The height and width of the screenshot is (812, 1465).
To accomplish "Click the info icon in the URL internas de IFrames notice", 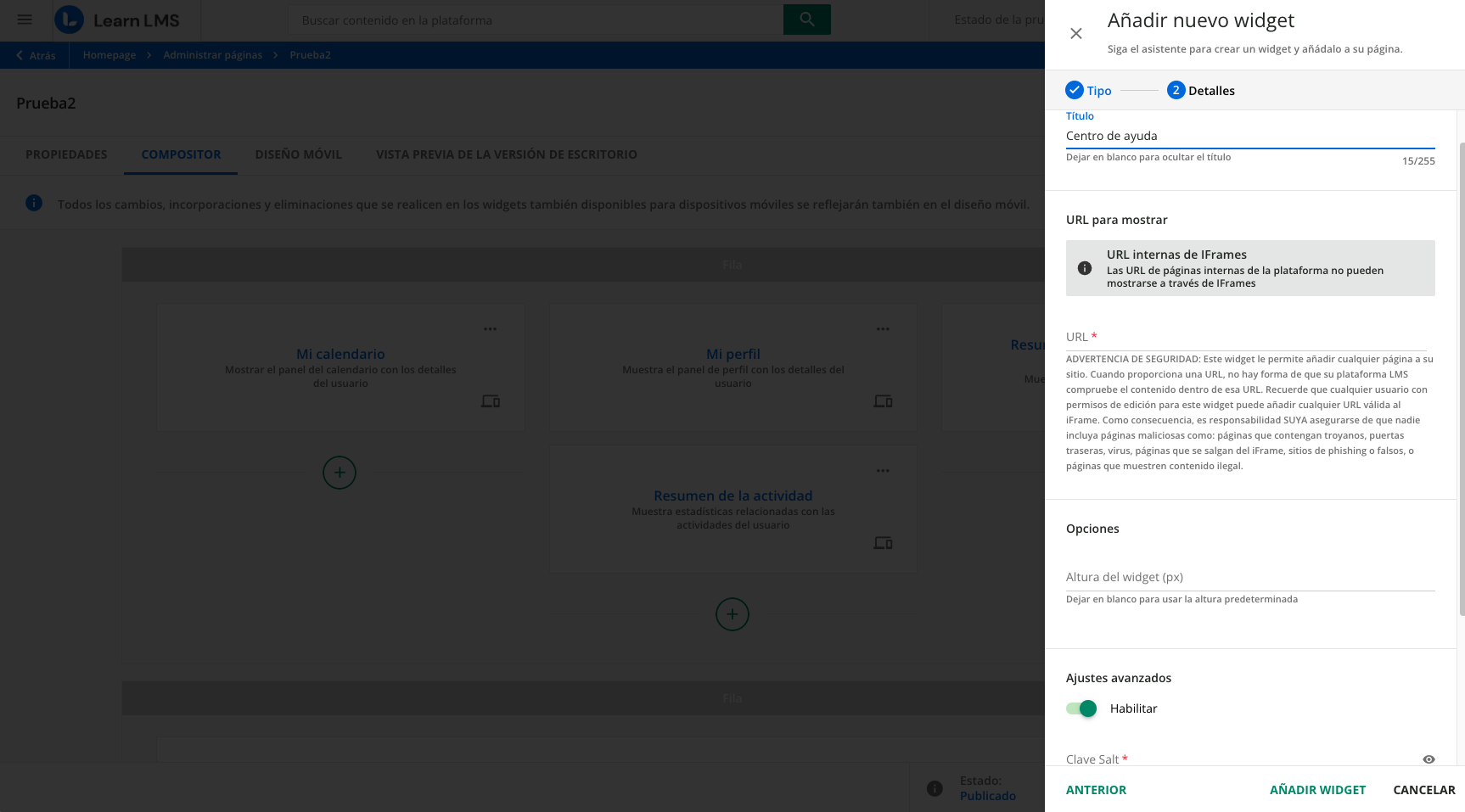I will 1085,267.
